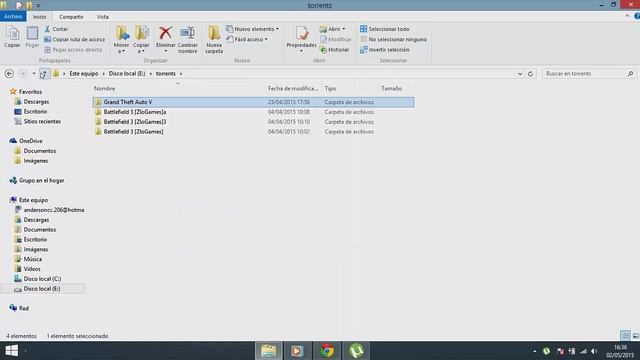This screenshot has height=360, width=640.
Task: Select the Grand Theft Auto V folder
Action: coord(253,102)
